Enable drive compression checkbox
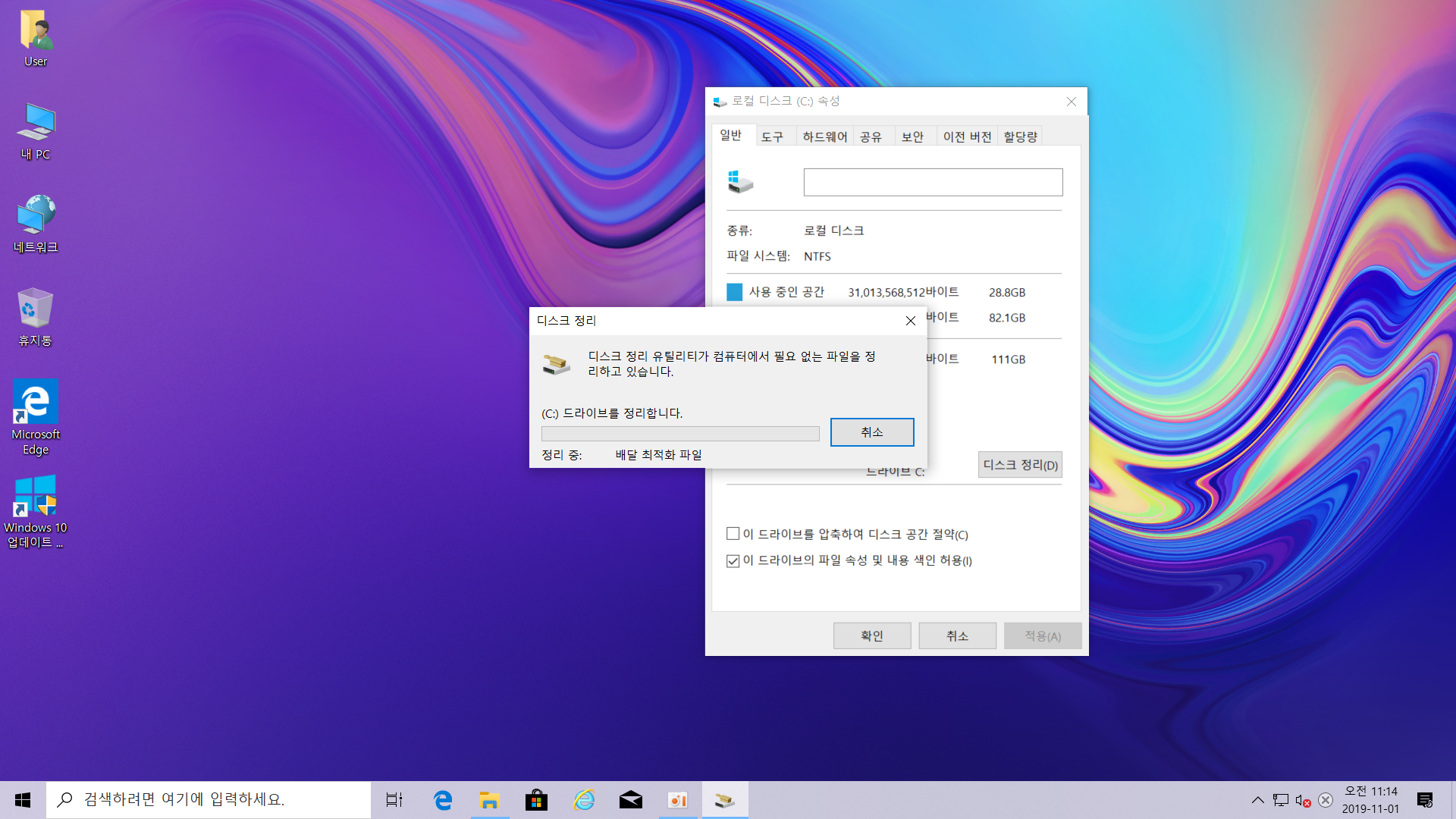This screenshot has width=1456, height=819. (733, 534)
